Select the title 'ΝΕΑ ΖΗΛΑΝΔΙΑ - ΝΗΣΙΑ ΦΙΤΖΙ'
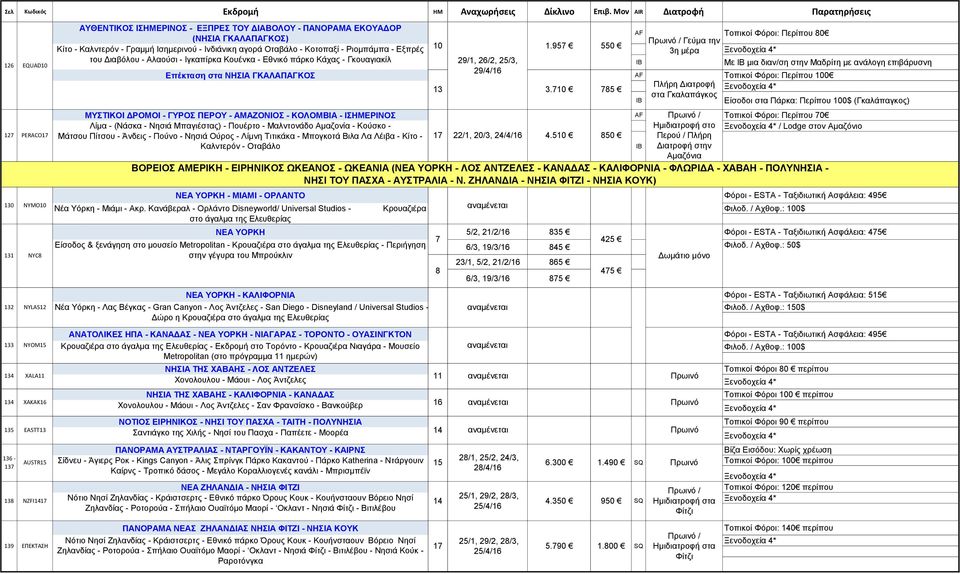The width and height of the screenshot is (960, 574). (240, 487)
